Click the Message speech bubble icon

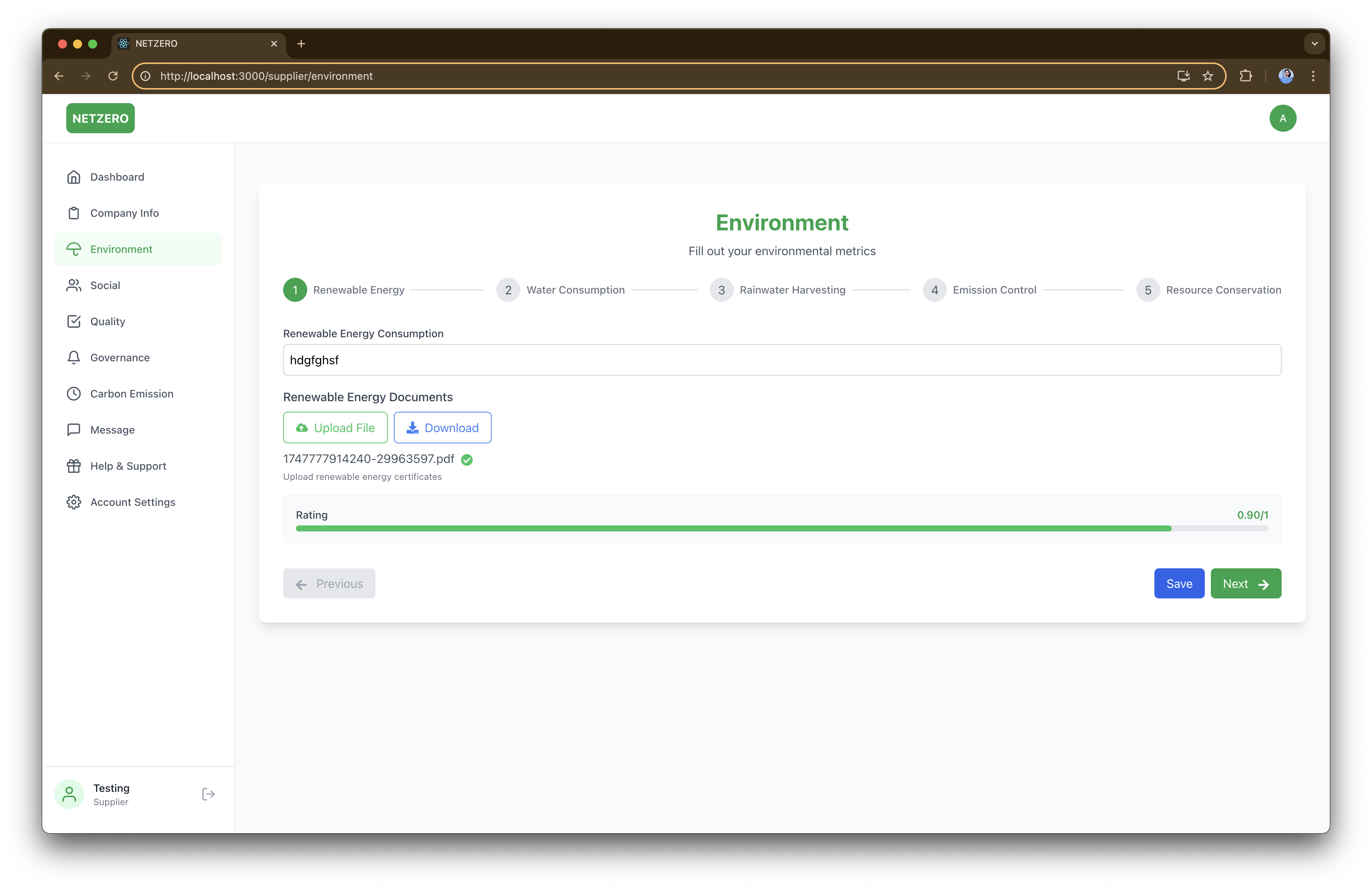(x=74, y=430)
